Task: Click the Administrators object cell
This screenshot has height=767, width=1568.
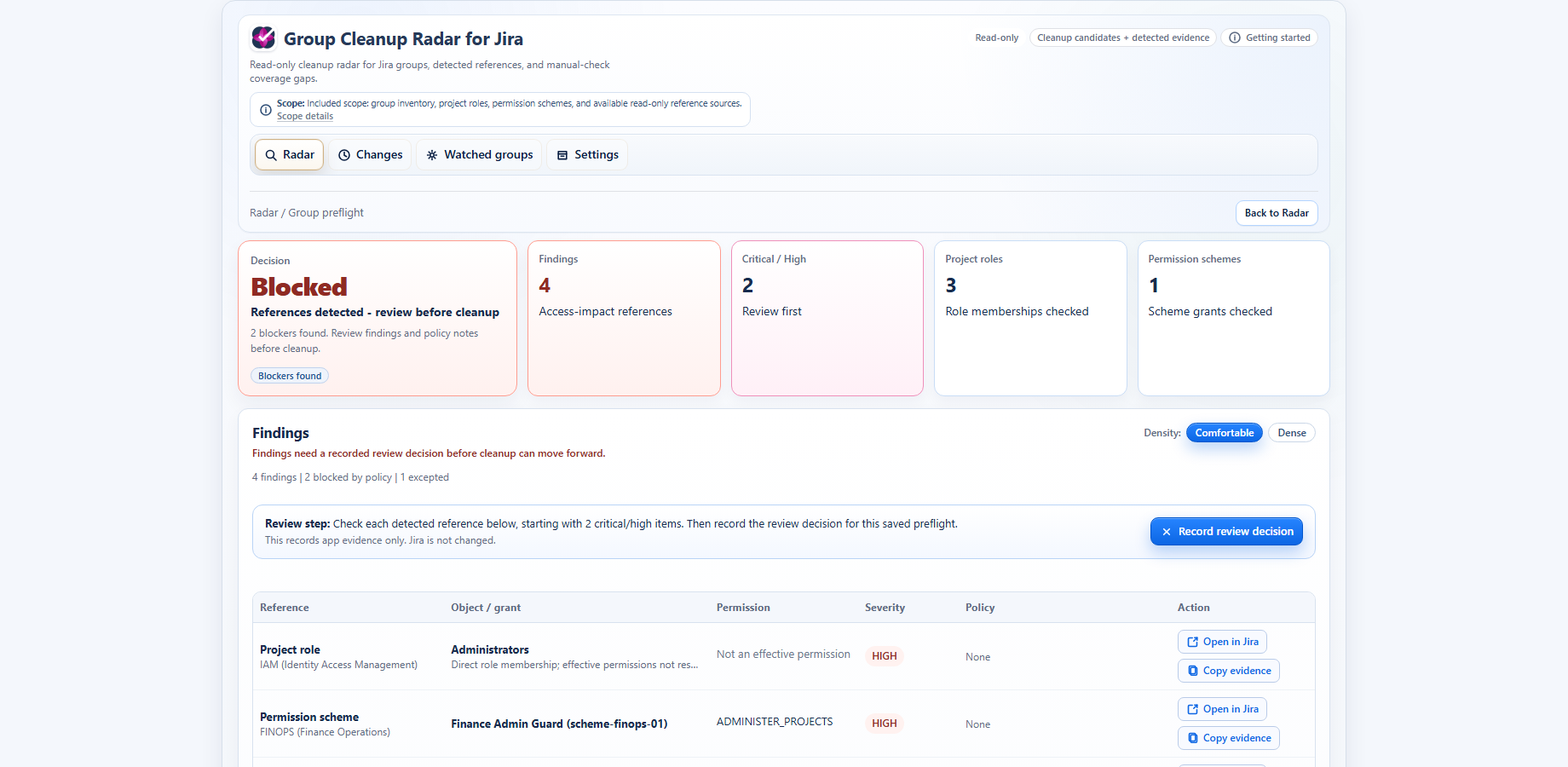Action: tap(575, 657)
